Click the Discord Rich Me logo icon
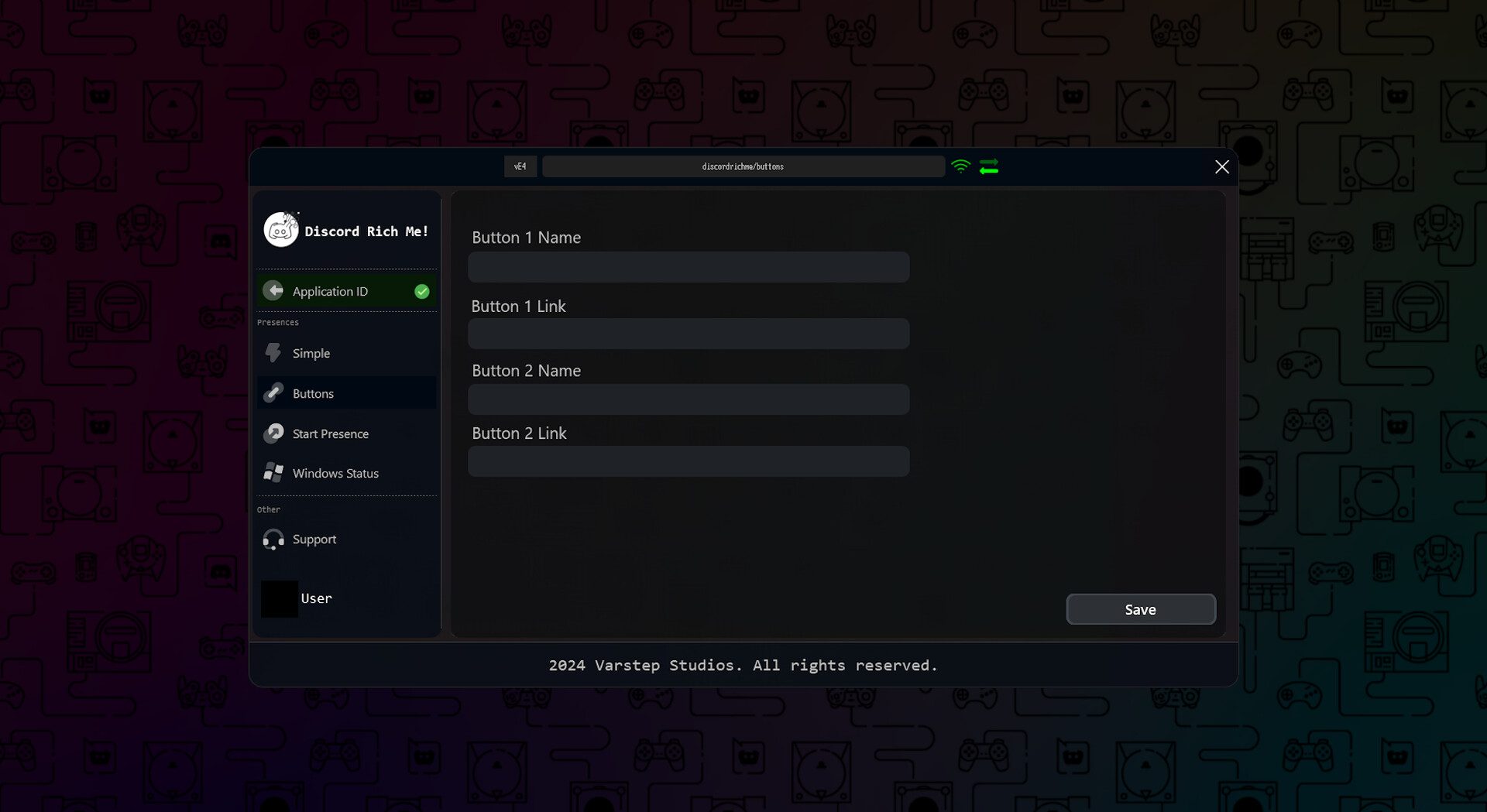The height and width of the screenshot is (812, 1487). pyautogui.click(x=281, y=230)
